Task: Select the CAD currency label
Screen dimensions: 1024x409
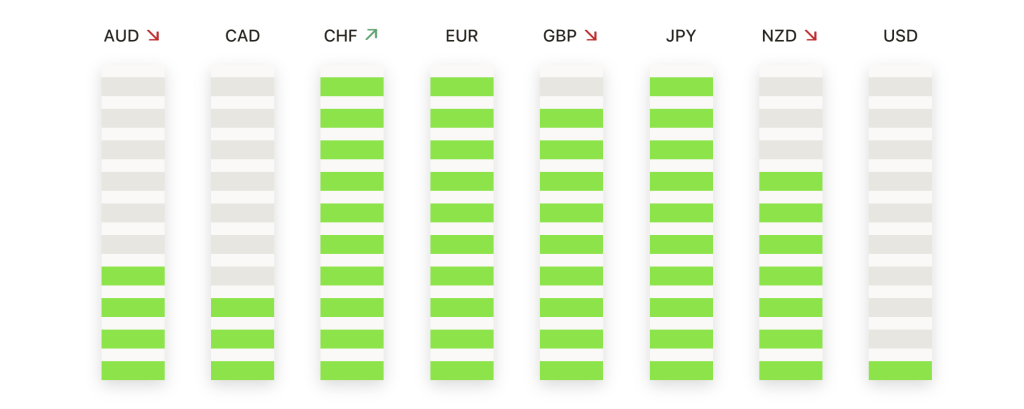Action: click(x=242, y=36)
